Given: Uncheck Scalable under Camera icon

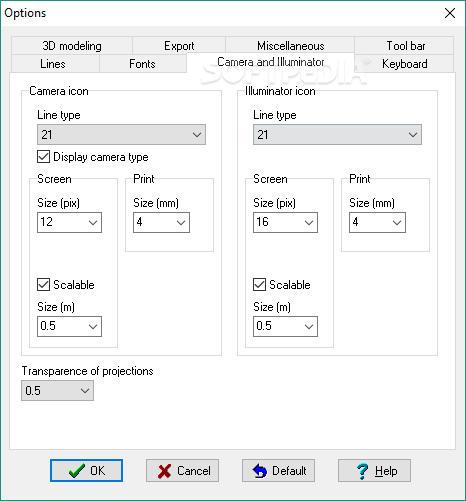Looking at the screenshot, I should [43, 285].
